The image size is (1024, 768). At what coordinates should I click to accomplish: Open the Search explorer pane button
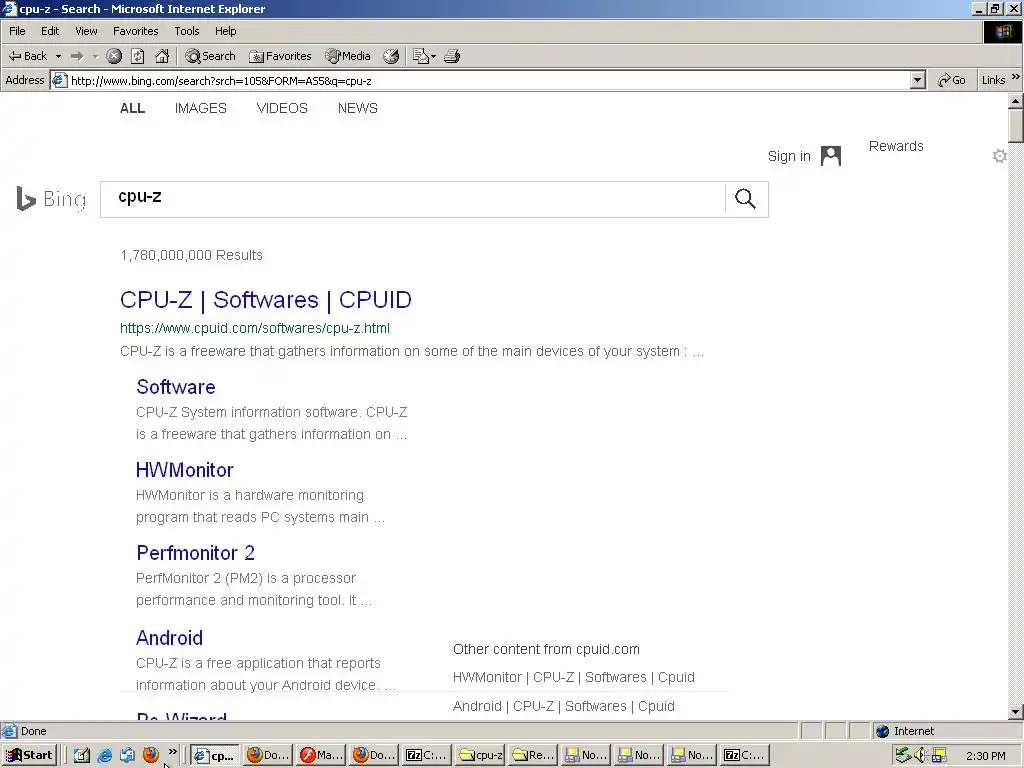point(210,56)
